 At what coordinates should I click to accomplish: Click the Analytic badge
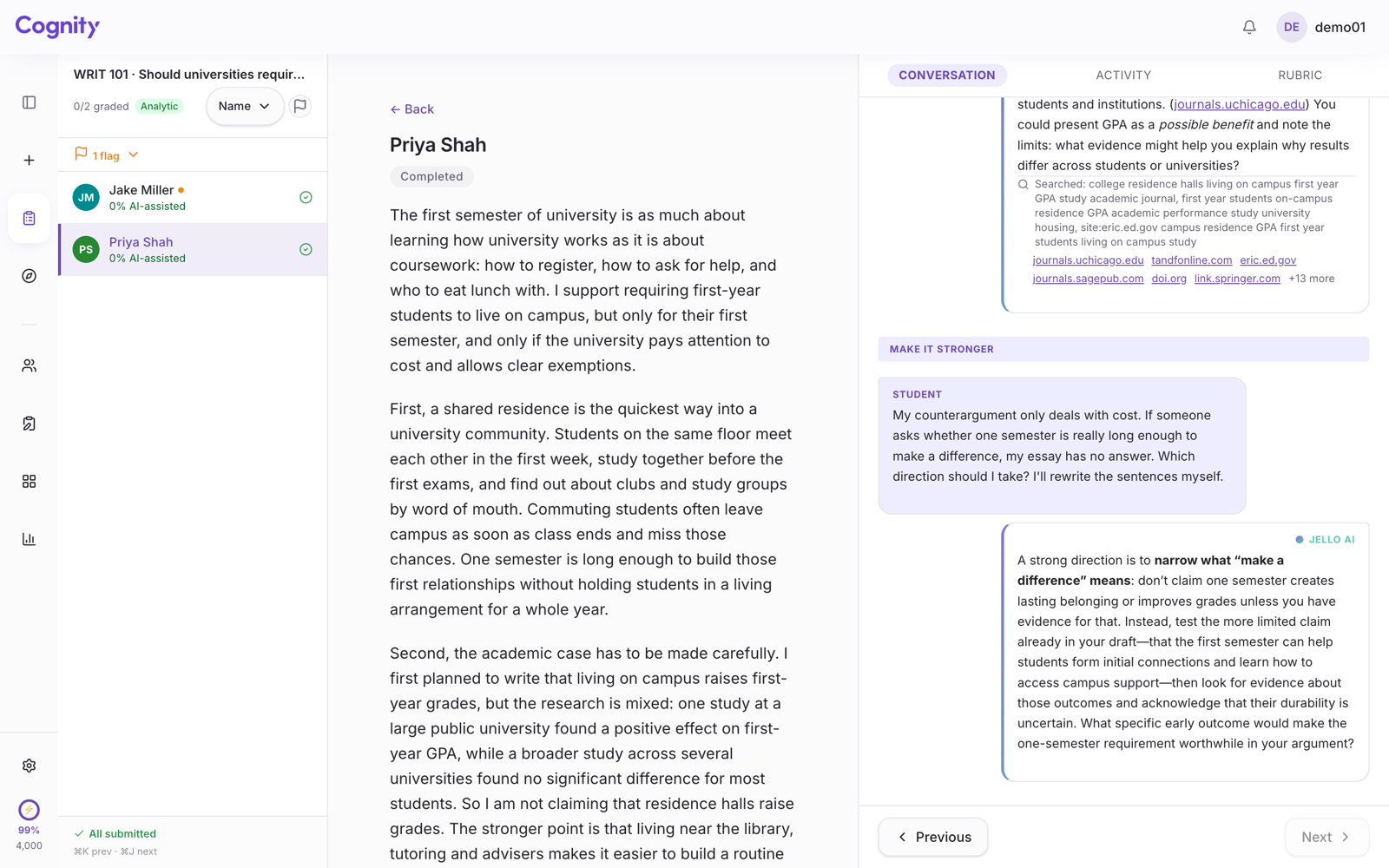point(159,107)
